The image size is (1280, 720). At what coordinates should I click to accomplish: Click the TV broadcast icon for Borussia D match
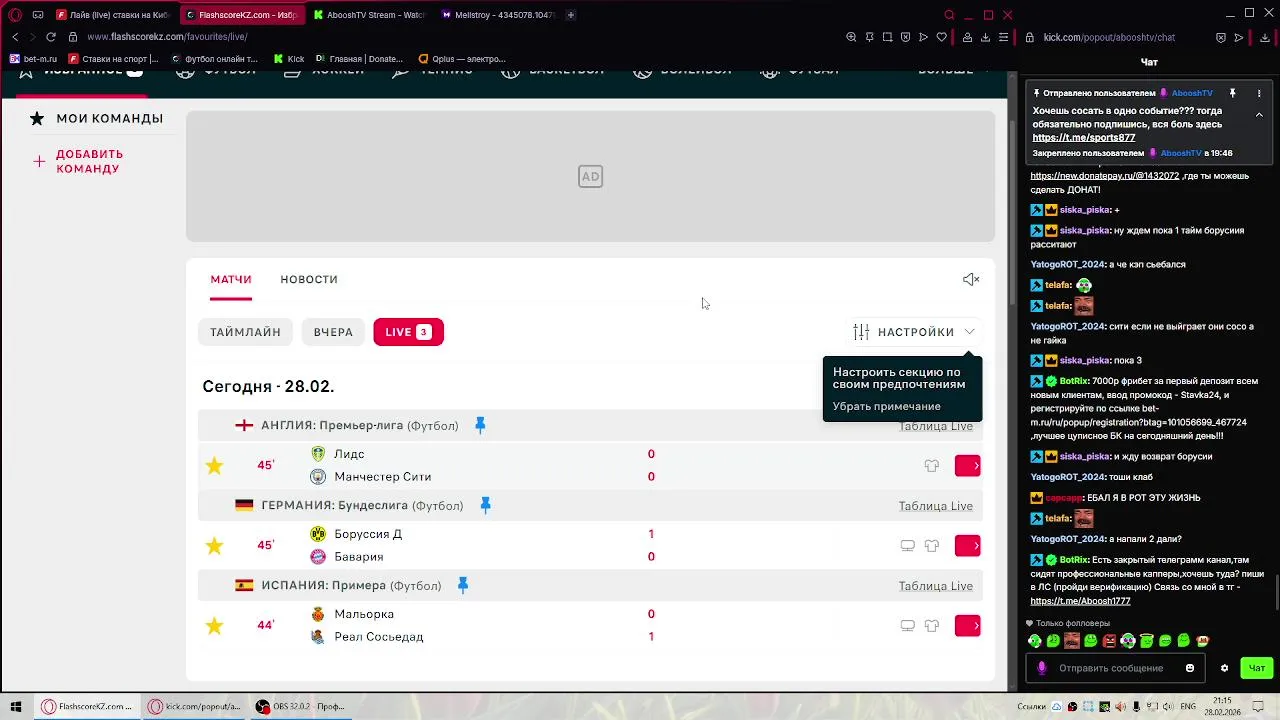(x=907, y=545)
